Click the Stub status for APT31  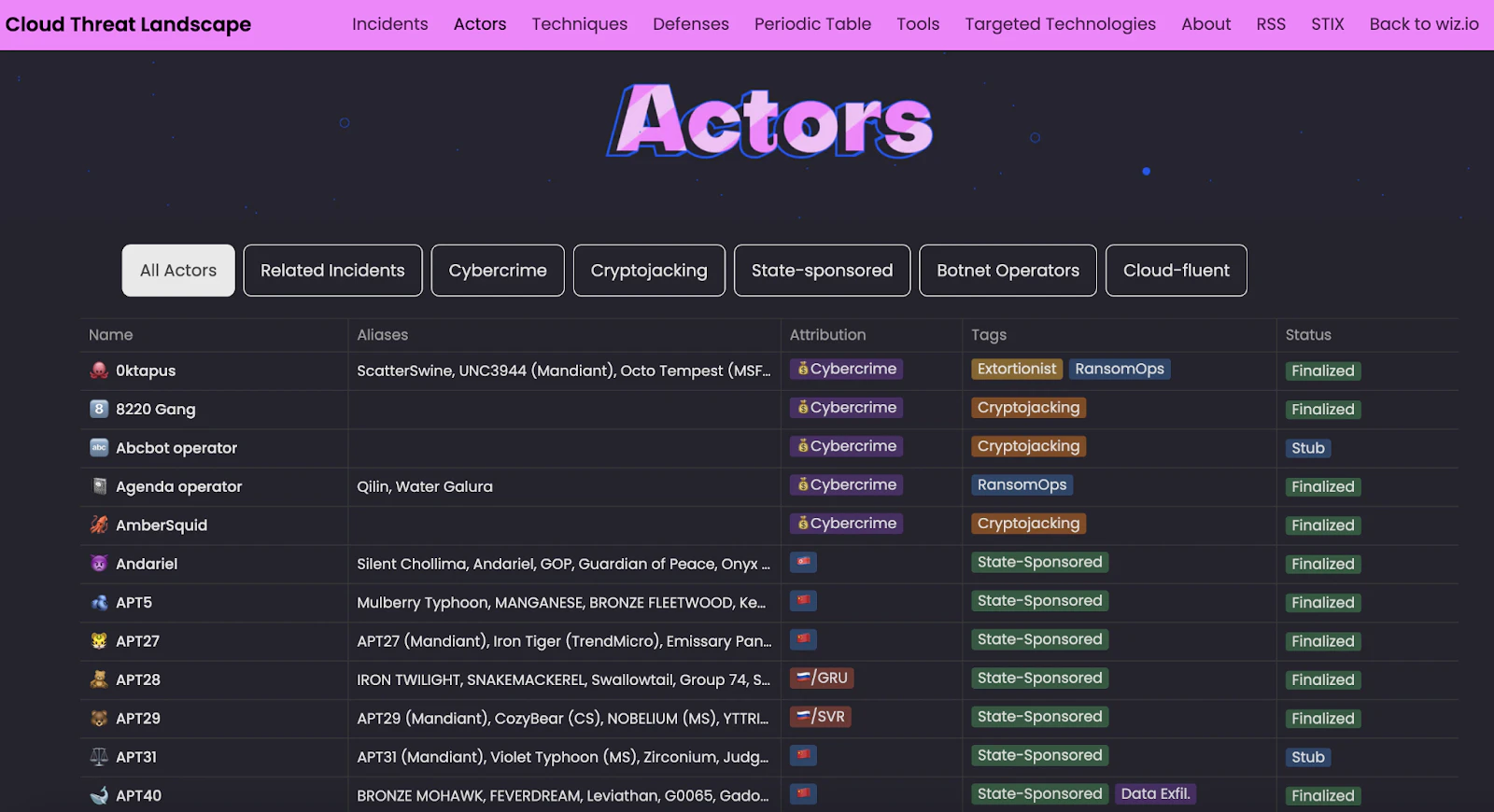[x=1308, y=757]
